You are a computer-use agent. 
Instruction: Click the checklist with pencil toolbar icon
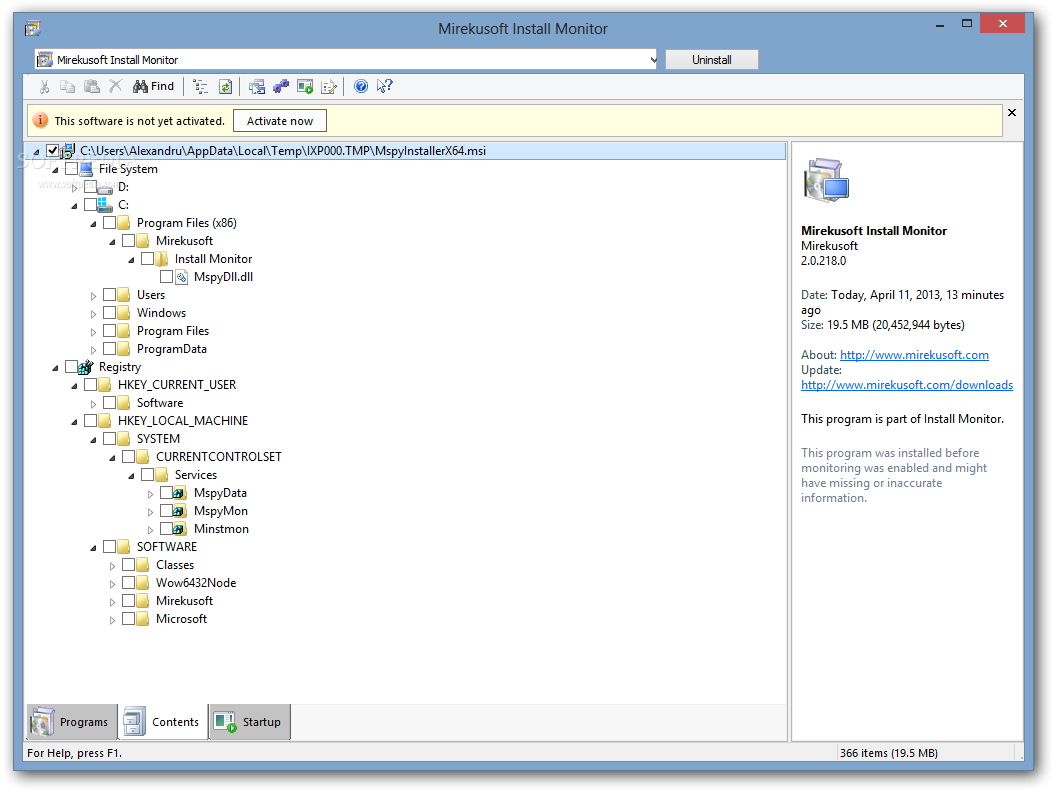329,87
